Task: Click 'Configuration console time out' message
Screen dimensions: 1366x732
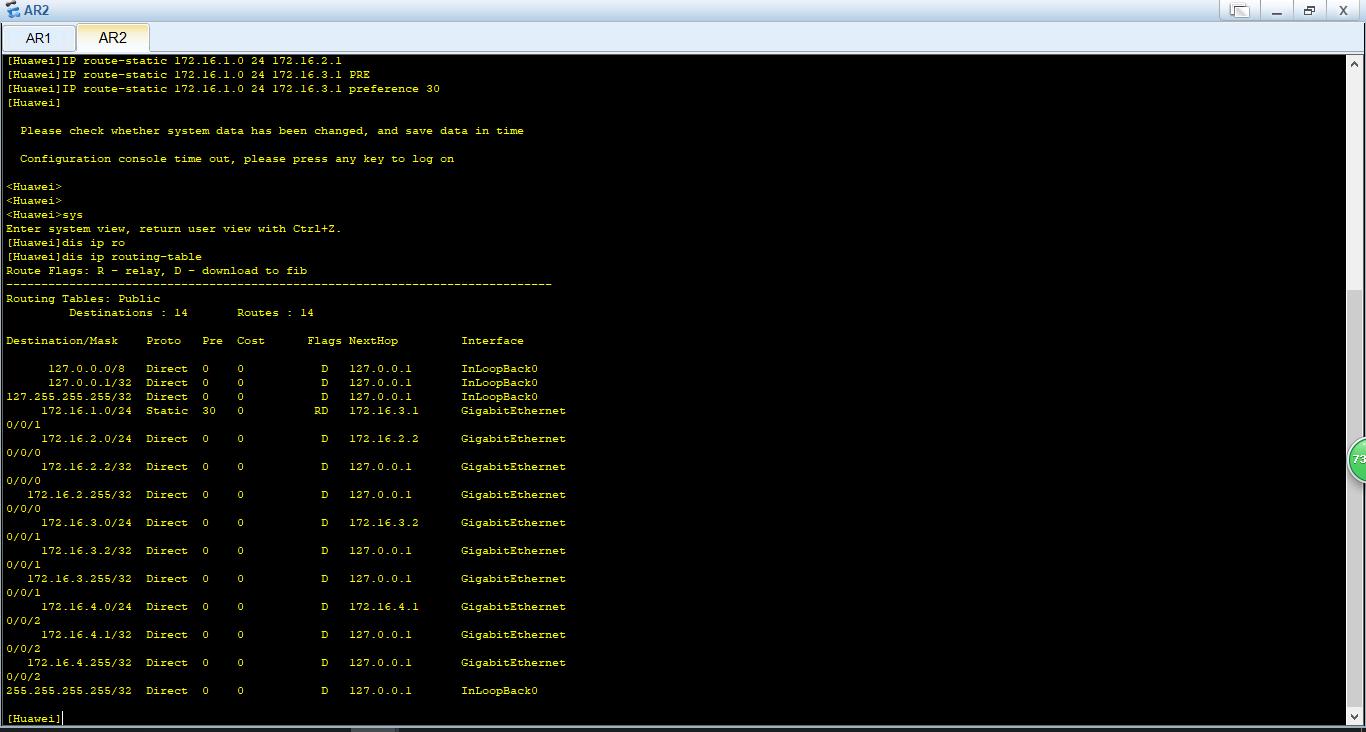Action: click(237, 159)
